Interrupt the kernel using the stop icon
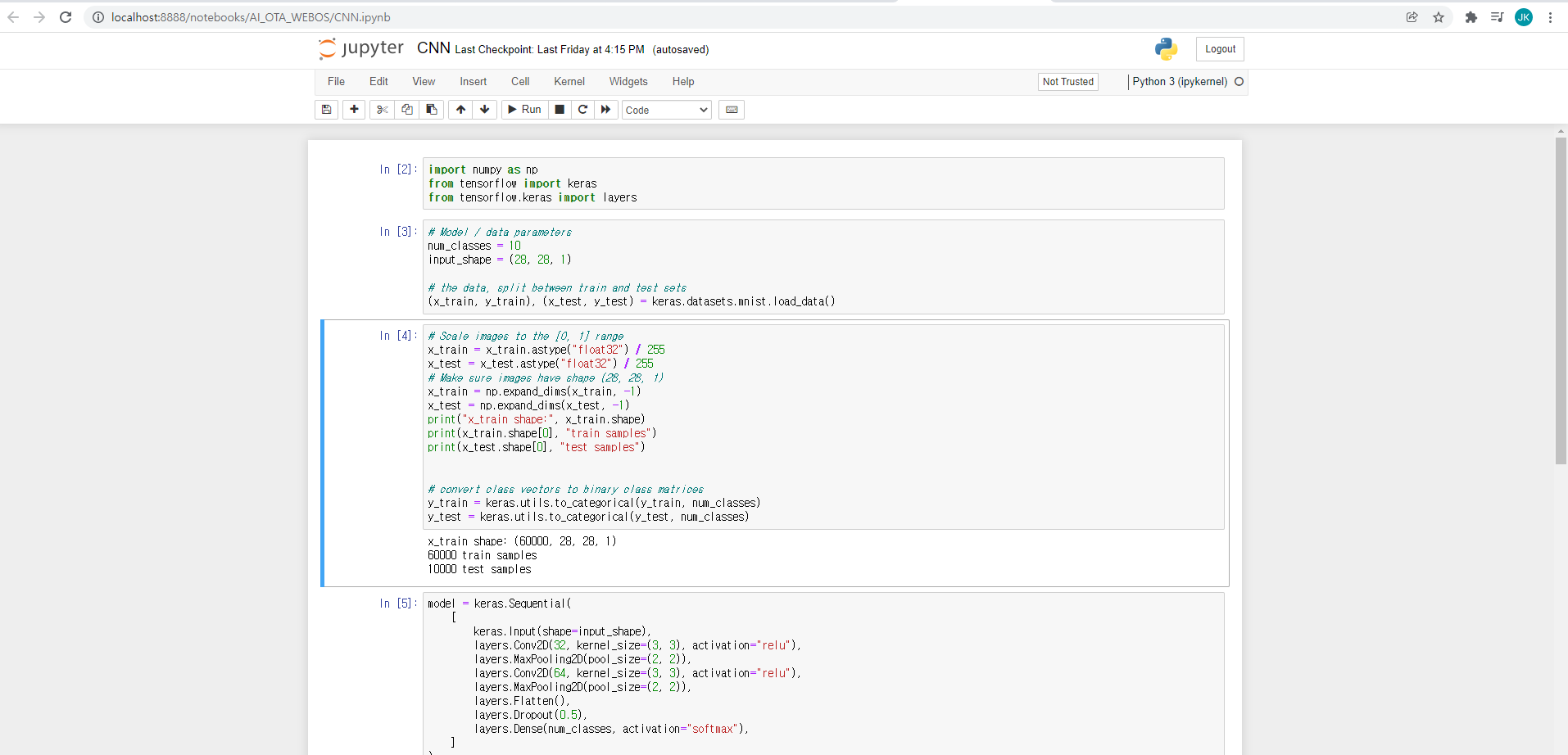This screenshot has height=755, width=1568. [559, 109]
